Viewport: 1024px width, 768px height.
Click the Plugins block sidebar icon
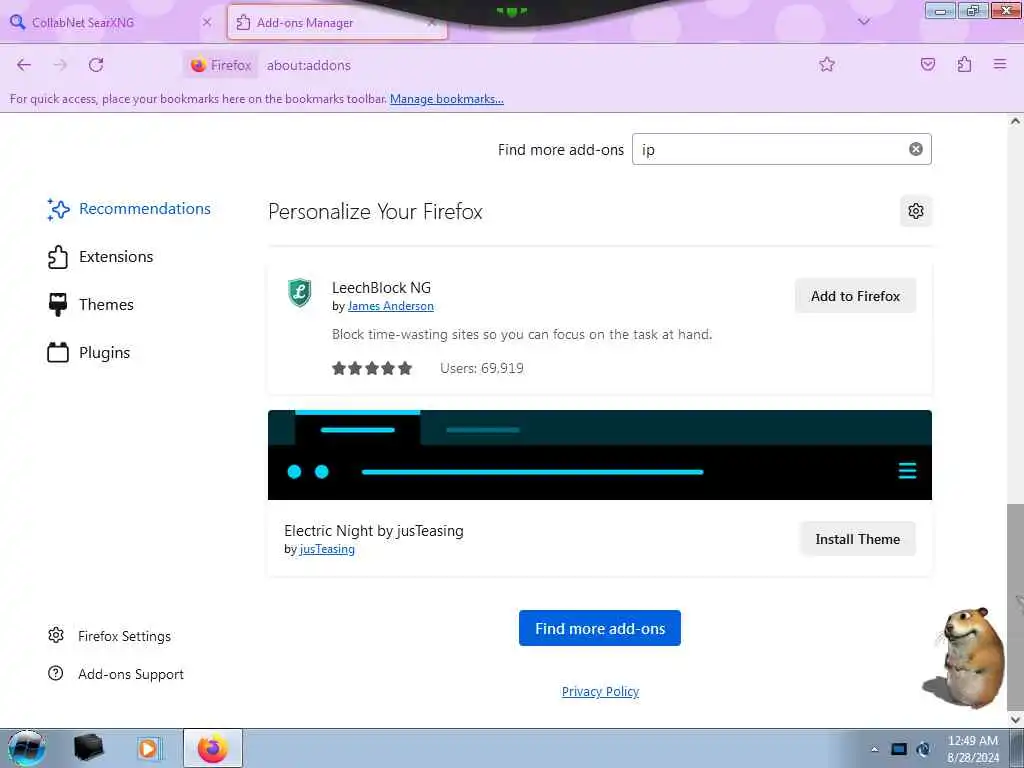tap(57, 353)
